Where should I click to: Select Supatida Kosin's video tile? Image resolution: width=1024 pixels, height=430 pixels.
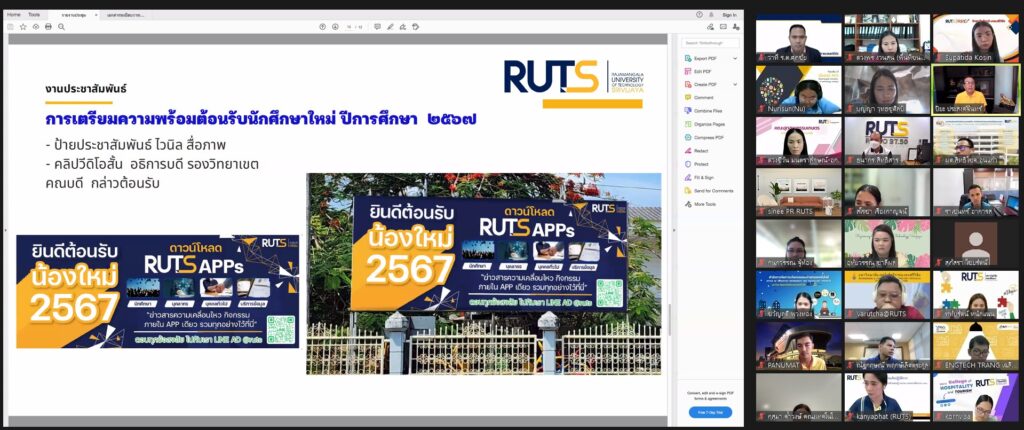click(975, 38)
